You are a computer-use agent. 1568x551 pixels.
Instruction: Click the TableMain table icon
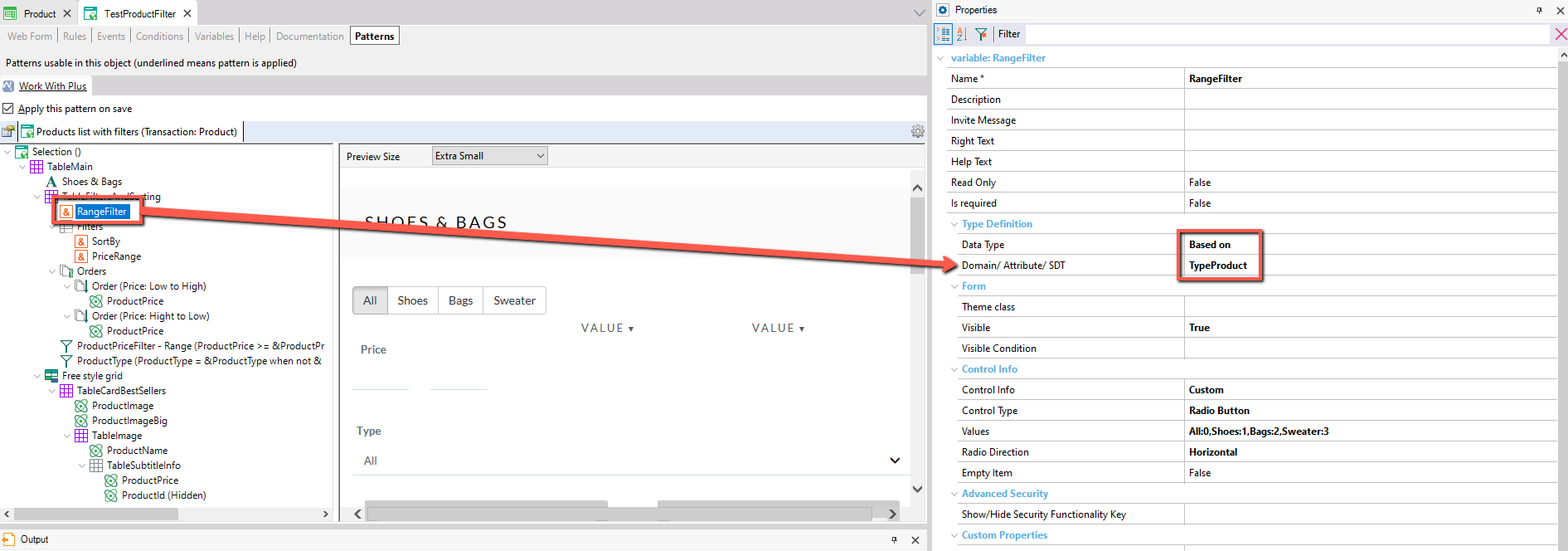click(36, 167)
